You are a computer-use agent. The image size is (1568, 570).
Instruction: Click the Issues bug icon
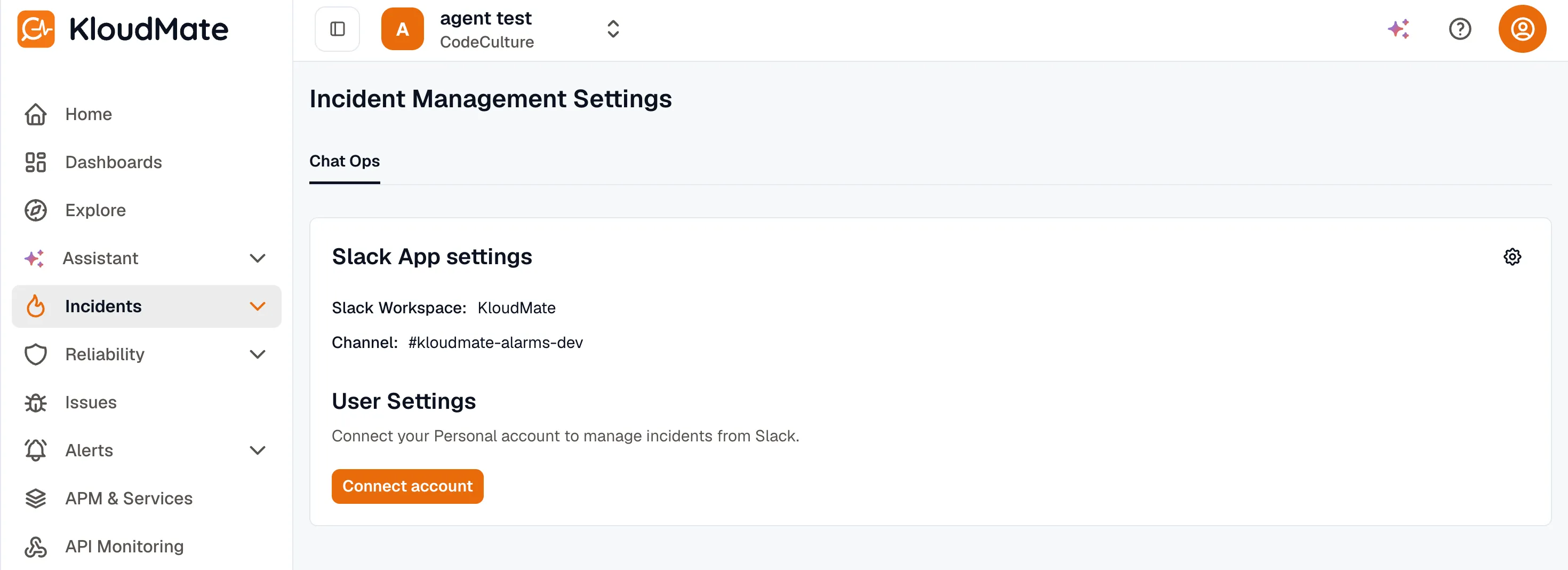(35, 402)
